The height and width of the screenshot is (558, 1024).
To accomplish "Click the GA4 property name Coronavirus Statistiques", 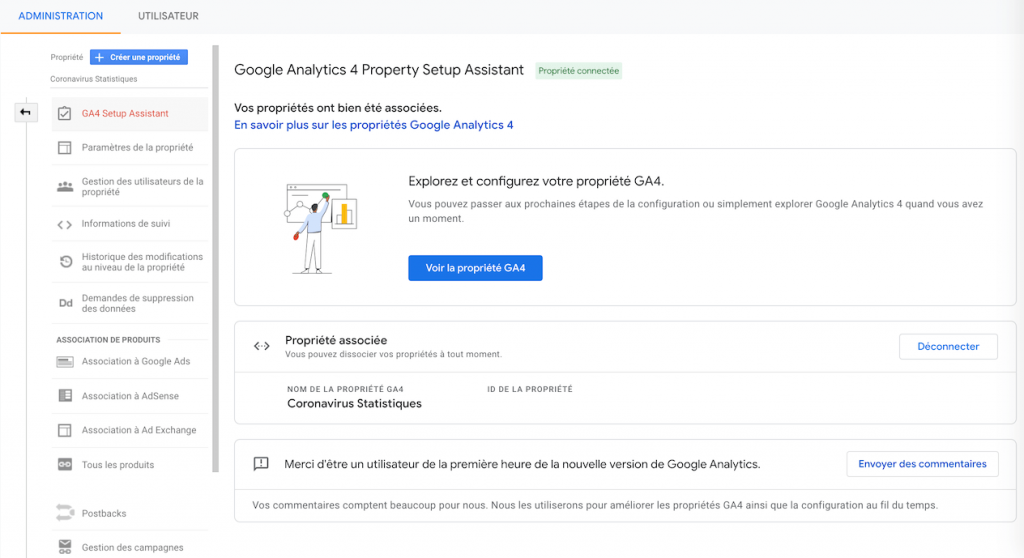I will tap(355, 404).
